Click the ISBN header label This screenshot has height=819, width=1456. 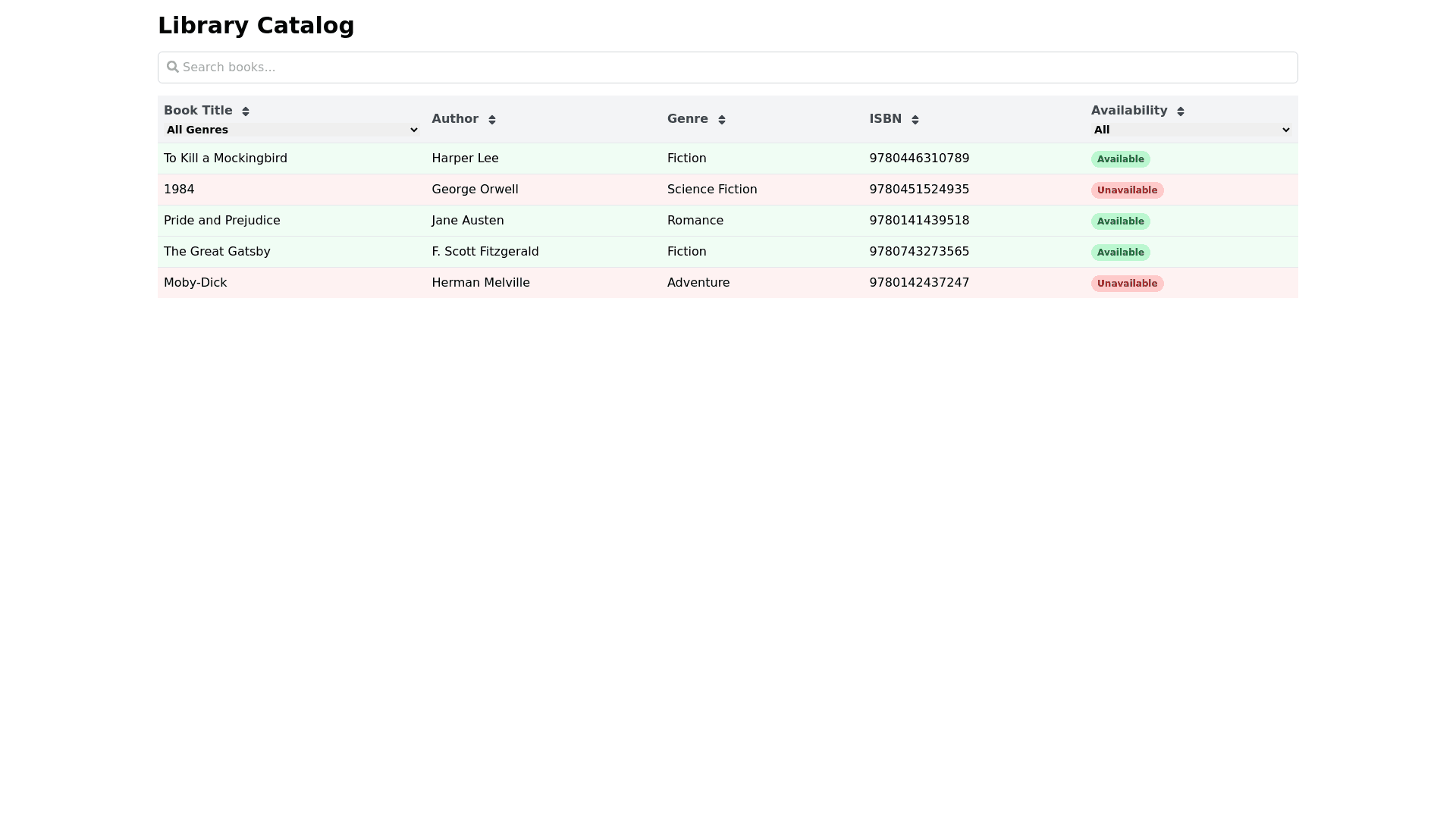[x=885, y=119]
